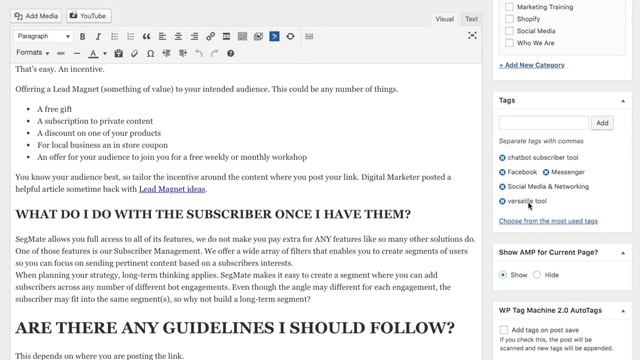Align text right
Image resolution: width=640 pixels, height=360 pixels.
(x=194, y=36)
